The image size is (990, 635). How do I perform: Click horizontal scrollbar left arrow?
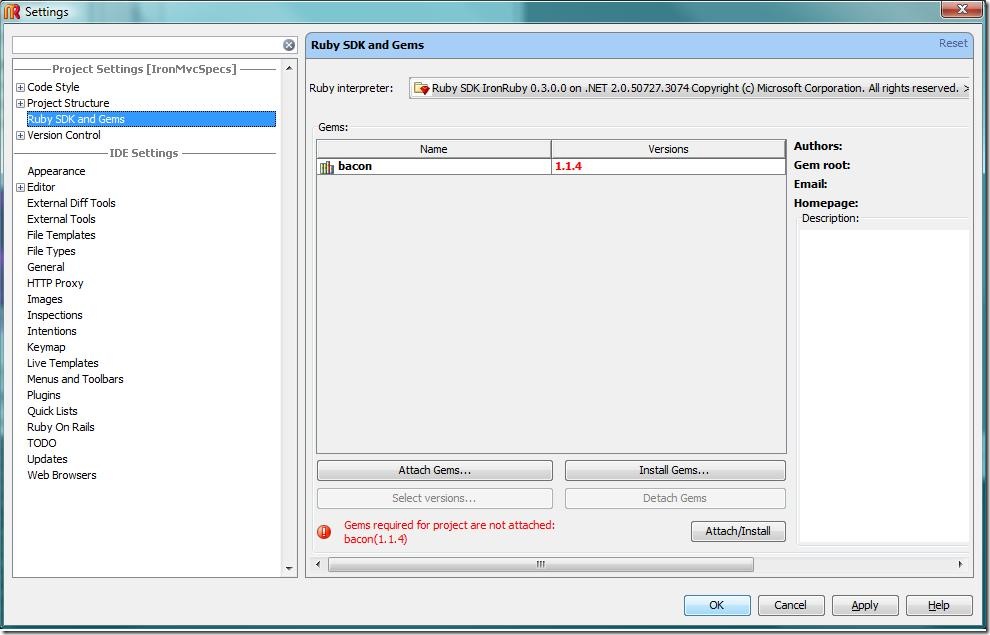(318, 564)
